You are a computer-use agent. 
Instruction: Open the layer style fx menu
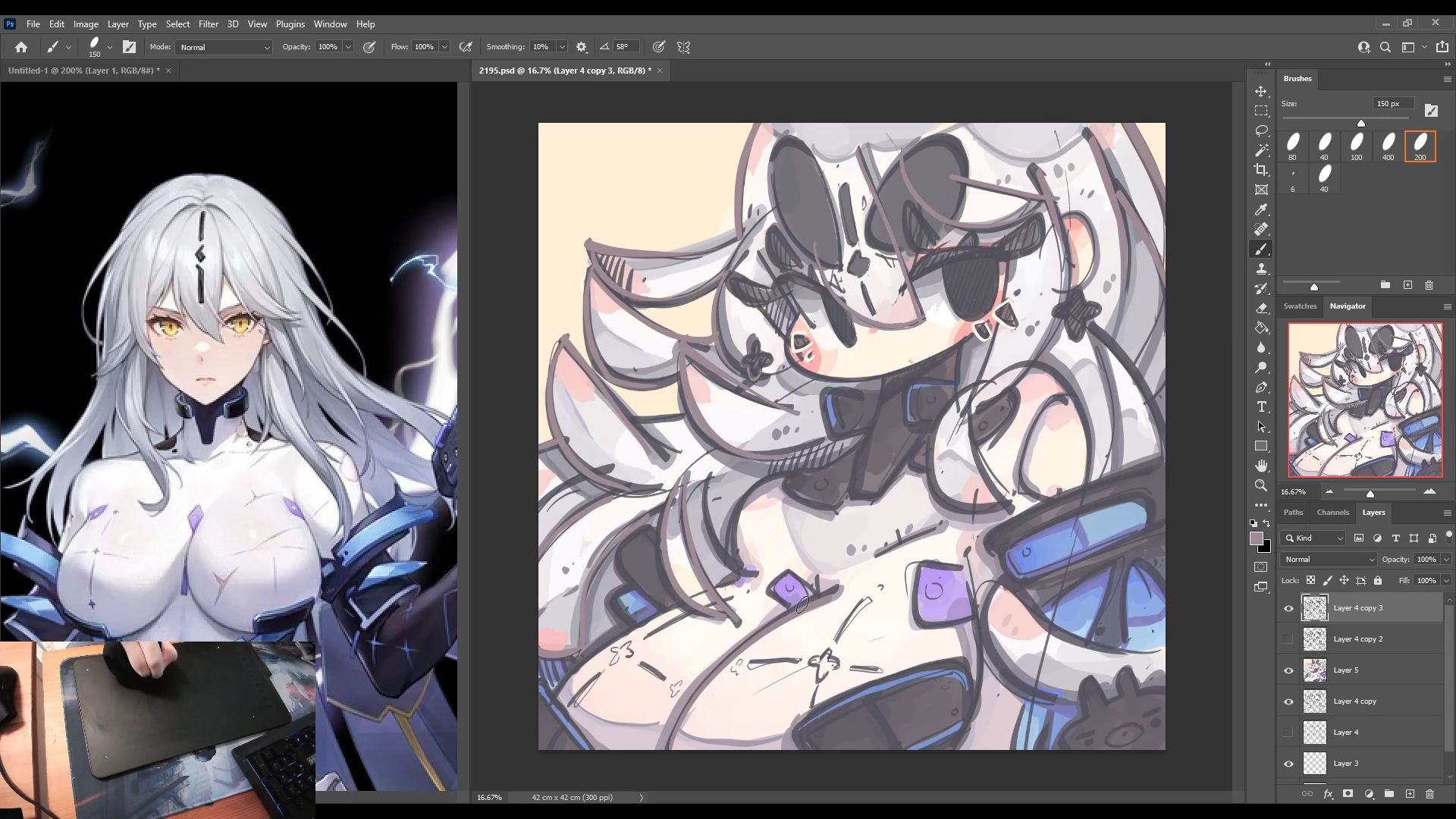click(x=1328, y=794)
